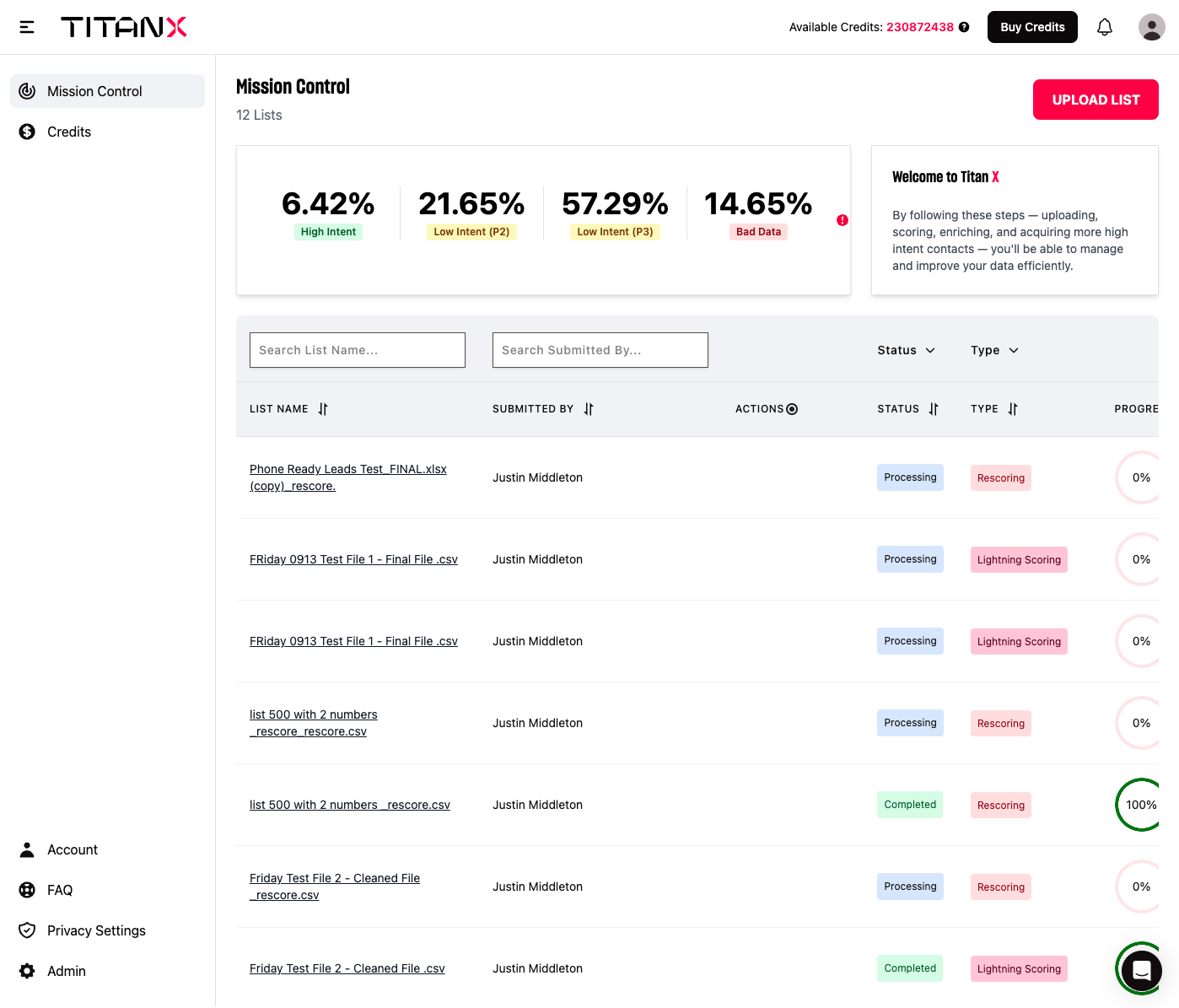Open list 500 with 2 numbers _rescore.csv
Screen dimensions: 1179x1008
point(350,805)
